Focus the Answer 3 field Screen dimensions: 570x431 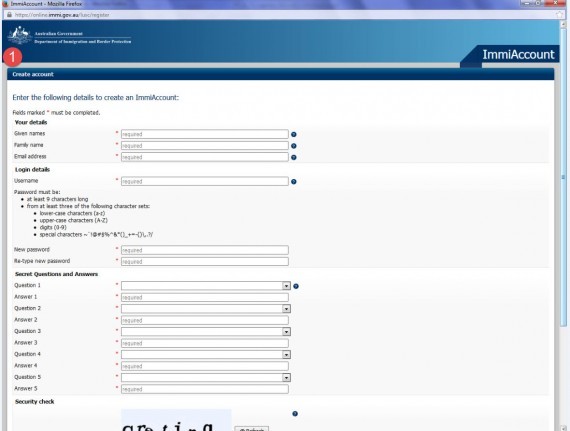205,343
